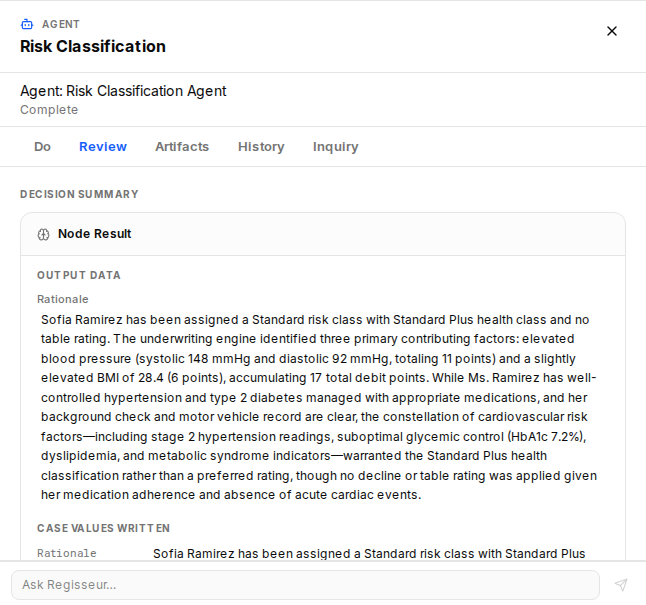
Task: Click the Complete status label
Action: tap(49, 110)
